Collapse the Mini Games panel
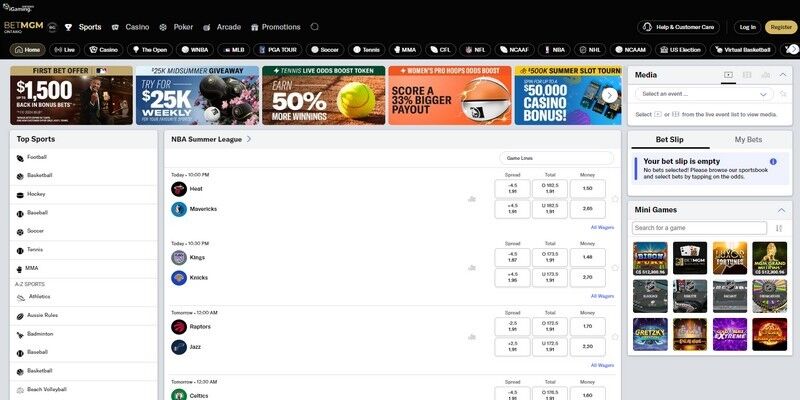 [782, 210]
